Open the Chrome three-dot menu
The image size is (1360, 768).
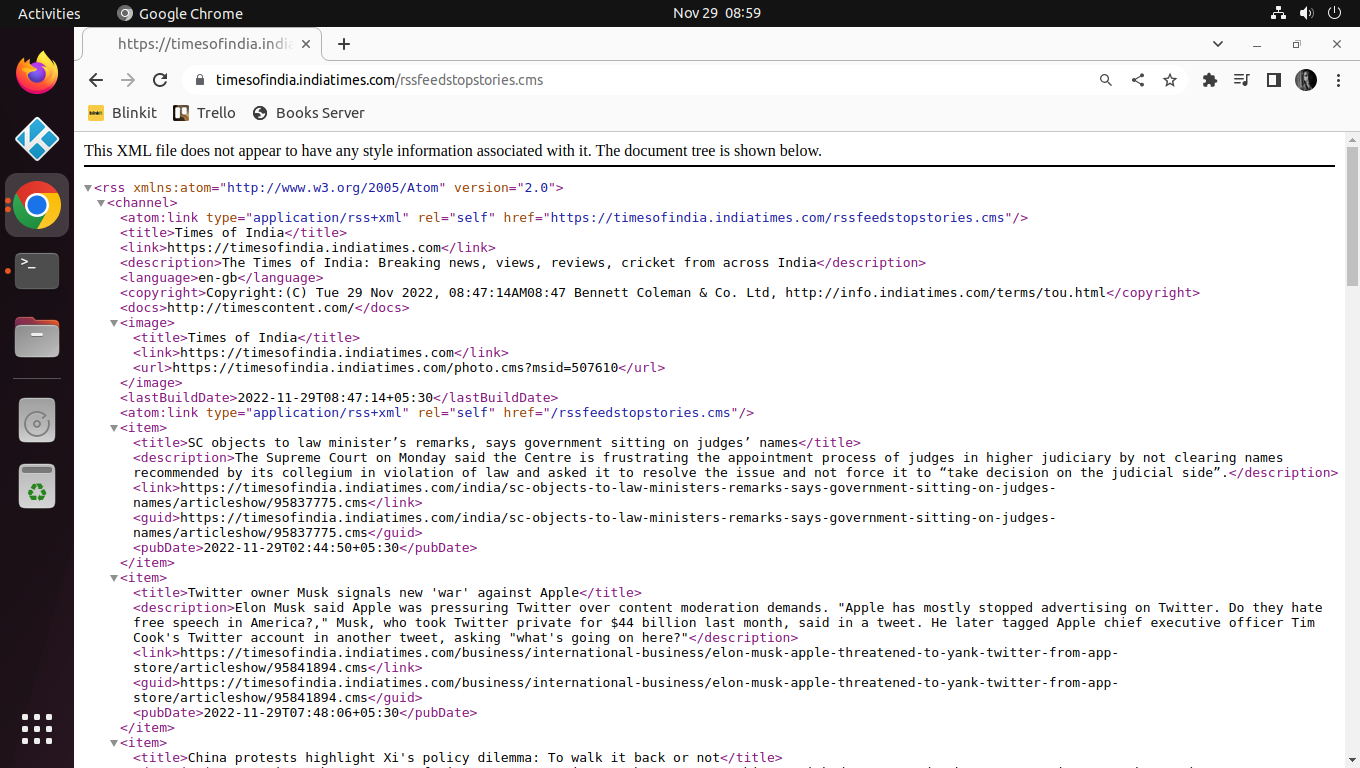[x=1339, y=80]
